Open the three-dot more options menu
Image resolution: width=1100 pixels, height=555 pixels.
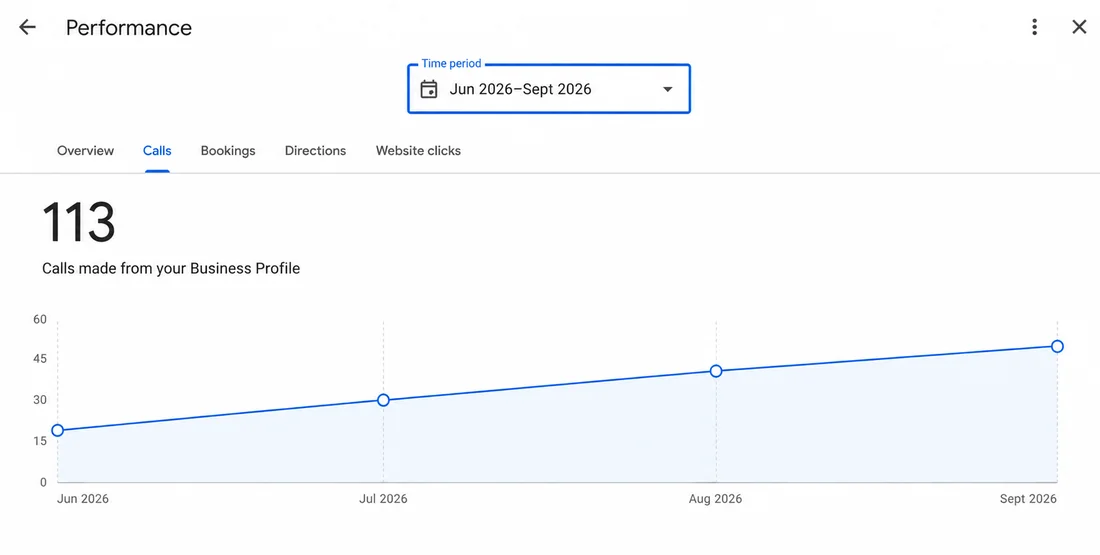coord(1034,27)
